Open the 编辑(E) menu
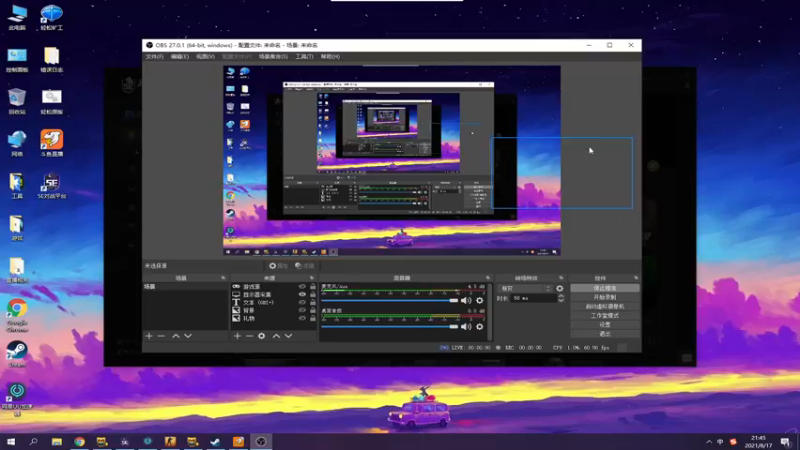 pyautogui.click(x=180, y=57)
